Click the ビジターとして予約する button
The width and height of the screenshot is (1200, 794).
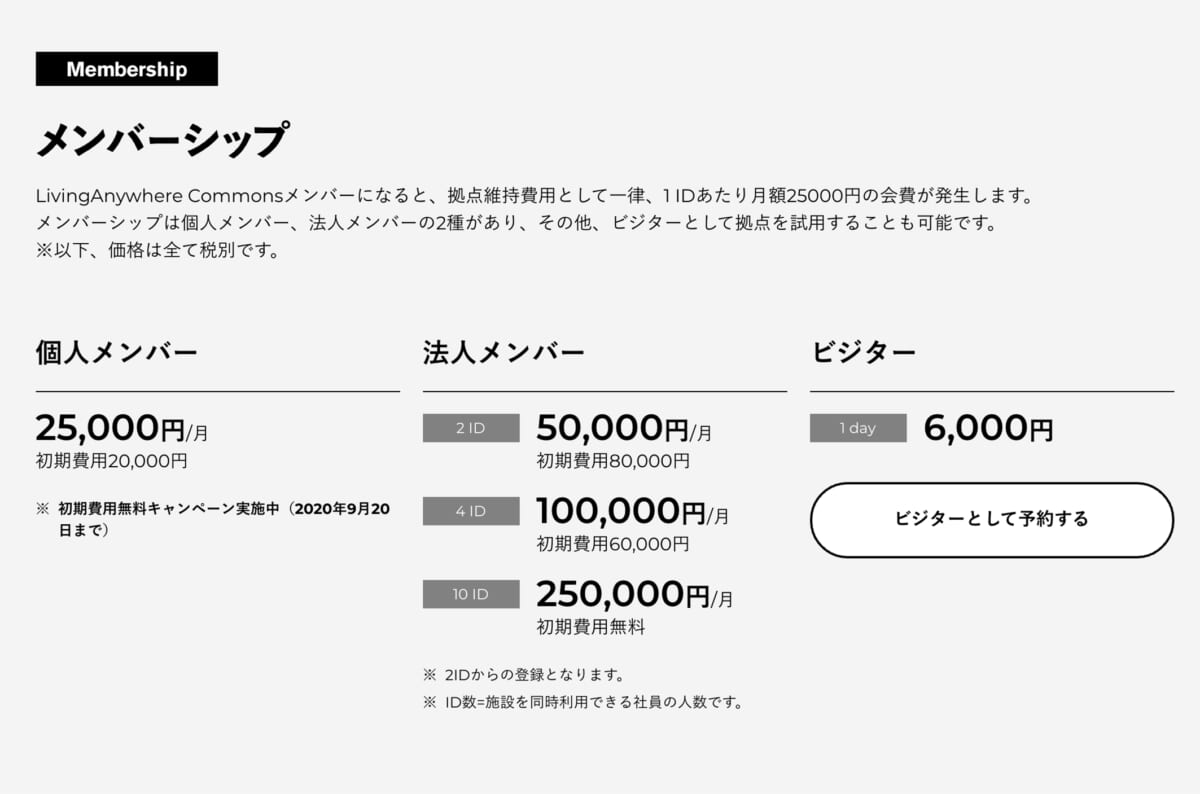click(991, 519)
